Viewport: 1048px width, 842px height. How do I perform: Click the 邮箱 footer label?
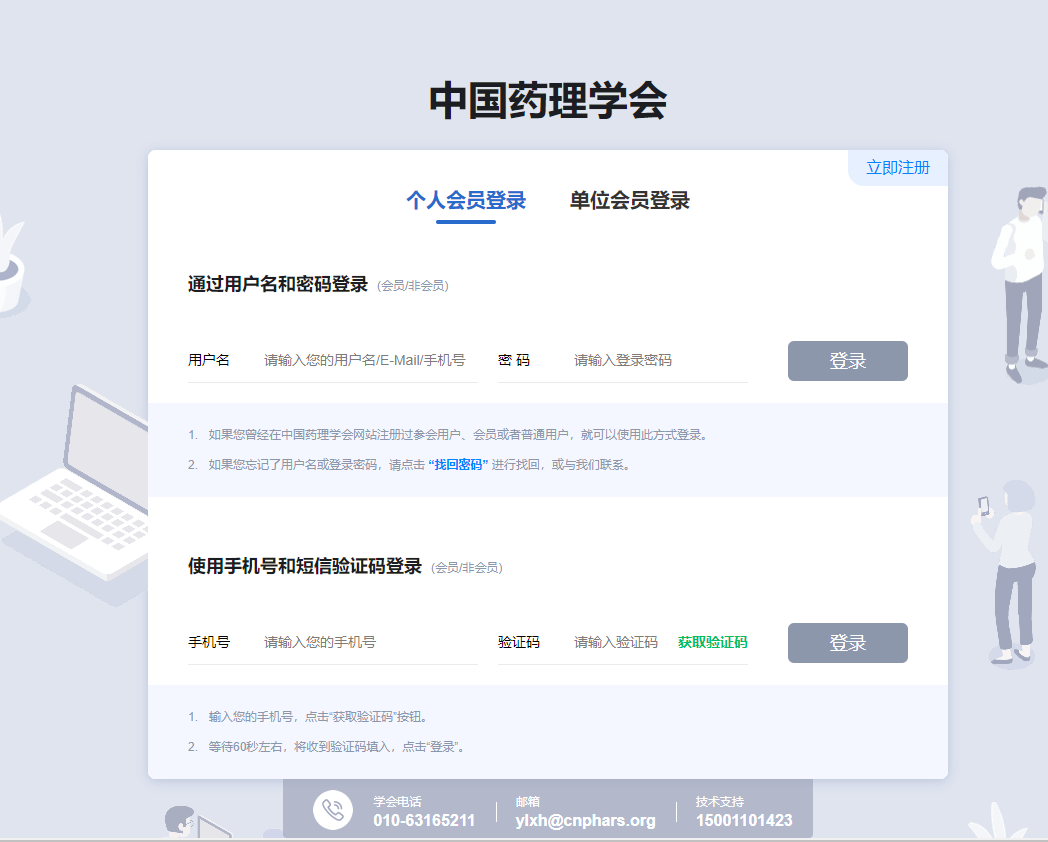527,801
